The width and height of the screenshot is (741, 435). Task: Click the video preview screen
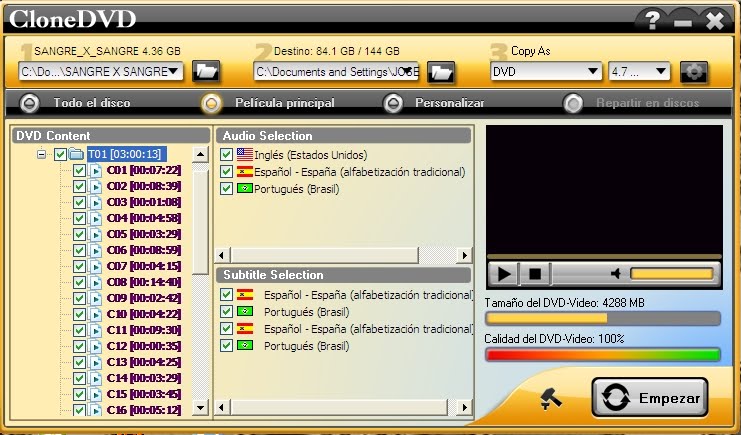[604, 189]
